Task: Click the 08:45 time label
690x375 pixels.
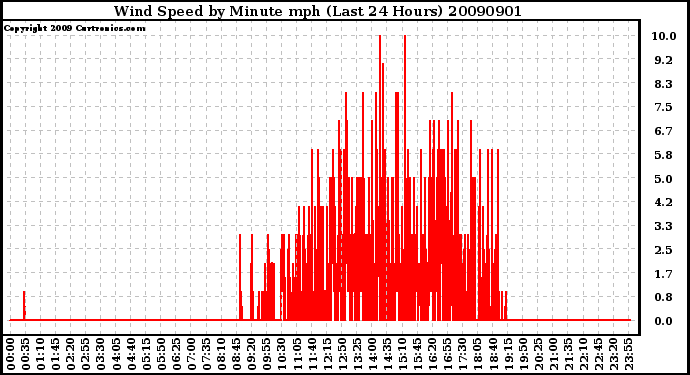Action: click(x=237, y=354)
